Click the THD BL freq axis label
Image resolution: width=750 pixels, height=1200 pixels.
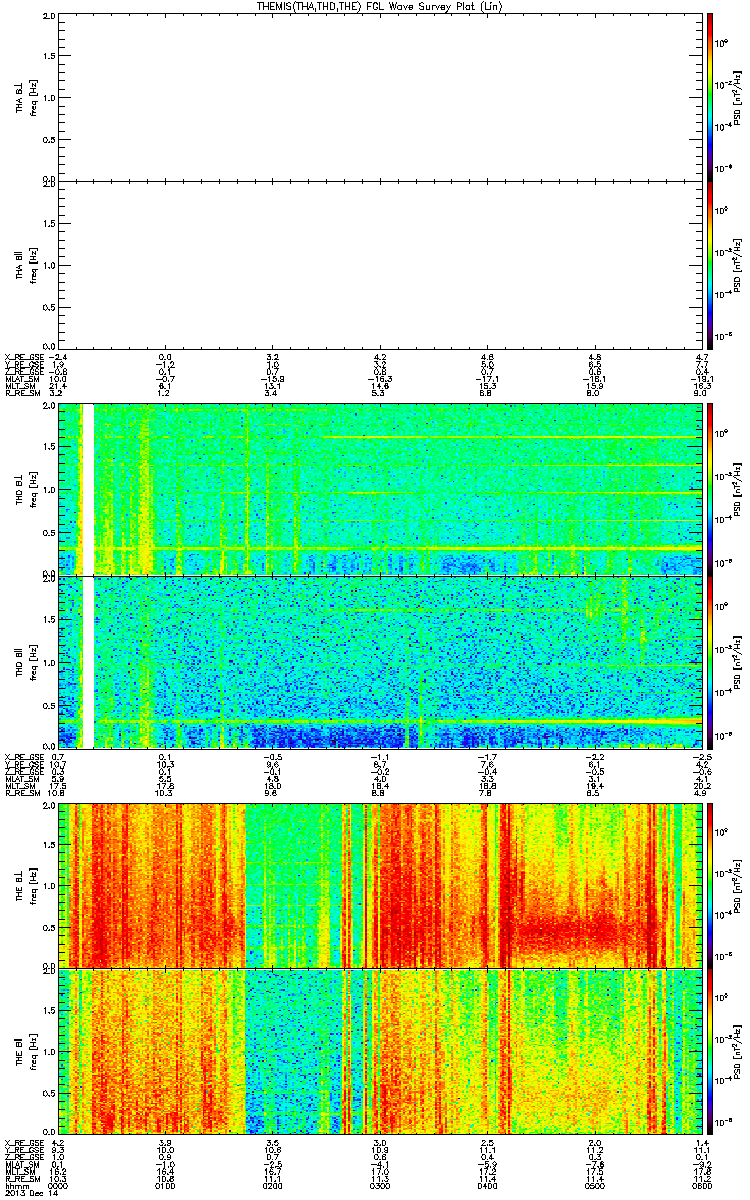(x=34, y=489)
